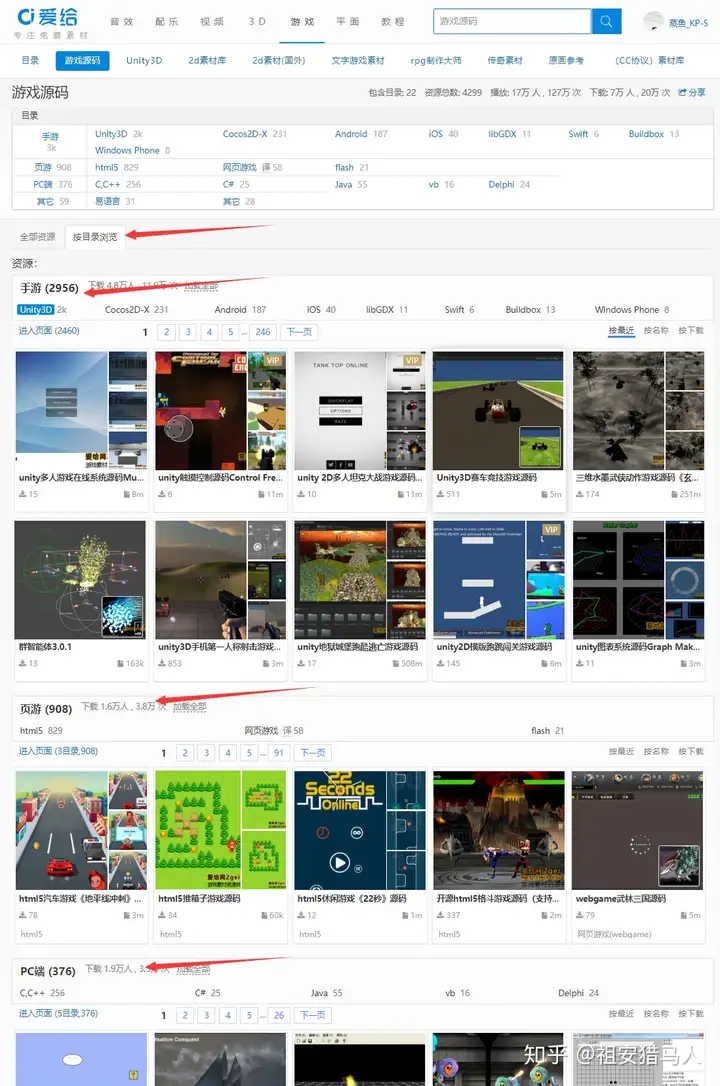Viewport: 720px width, 1086px height.
Task: Open the 音效 top menu
Action: click(x=121, y=21)
